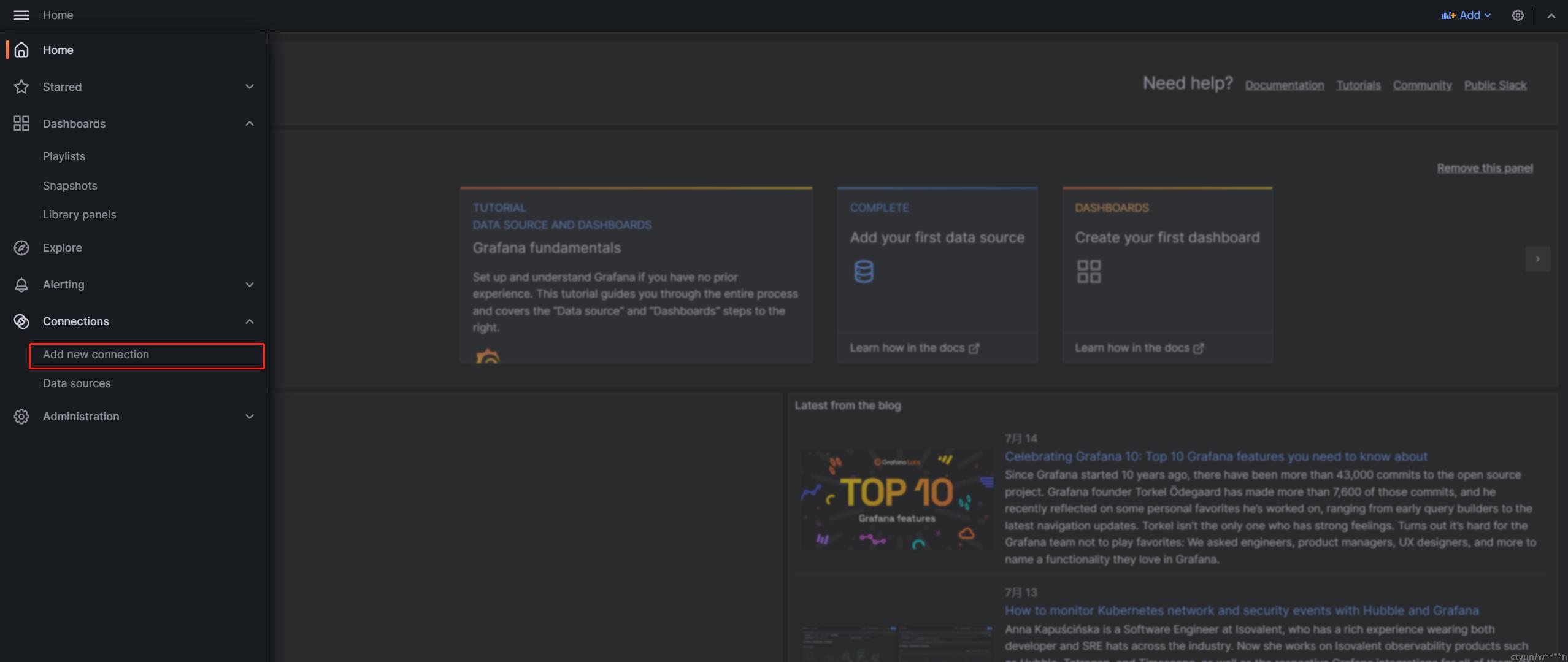This screenshot has width=1568, height=662.
Task: Open Data sources under Connections
Action: pyautogui.click(x=77, y=383)
